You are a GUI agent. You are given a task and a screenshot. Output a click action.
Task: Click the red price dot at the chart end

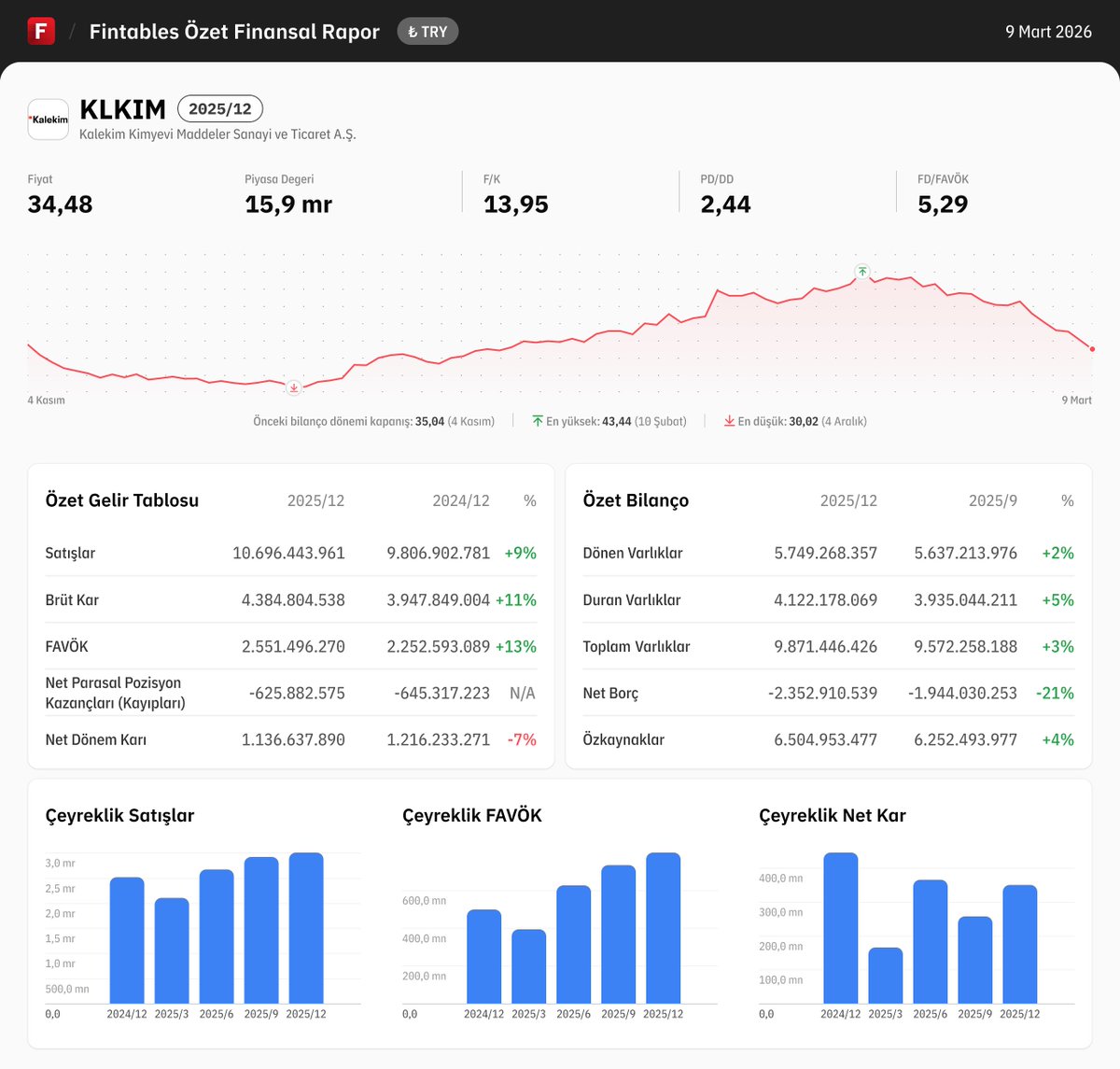(x=1091, y=347)
